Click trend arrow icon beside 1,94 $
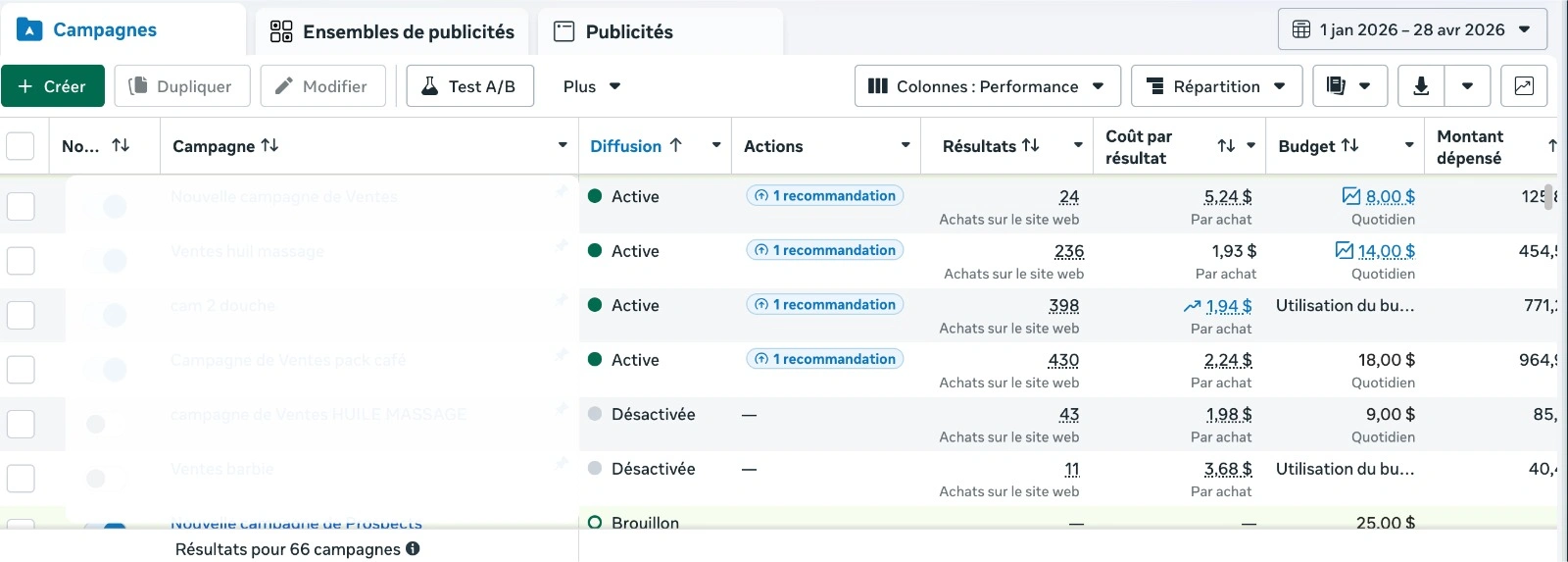 click(x=1192, y=306)
